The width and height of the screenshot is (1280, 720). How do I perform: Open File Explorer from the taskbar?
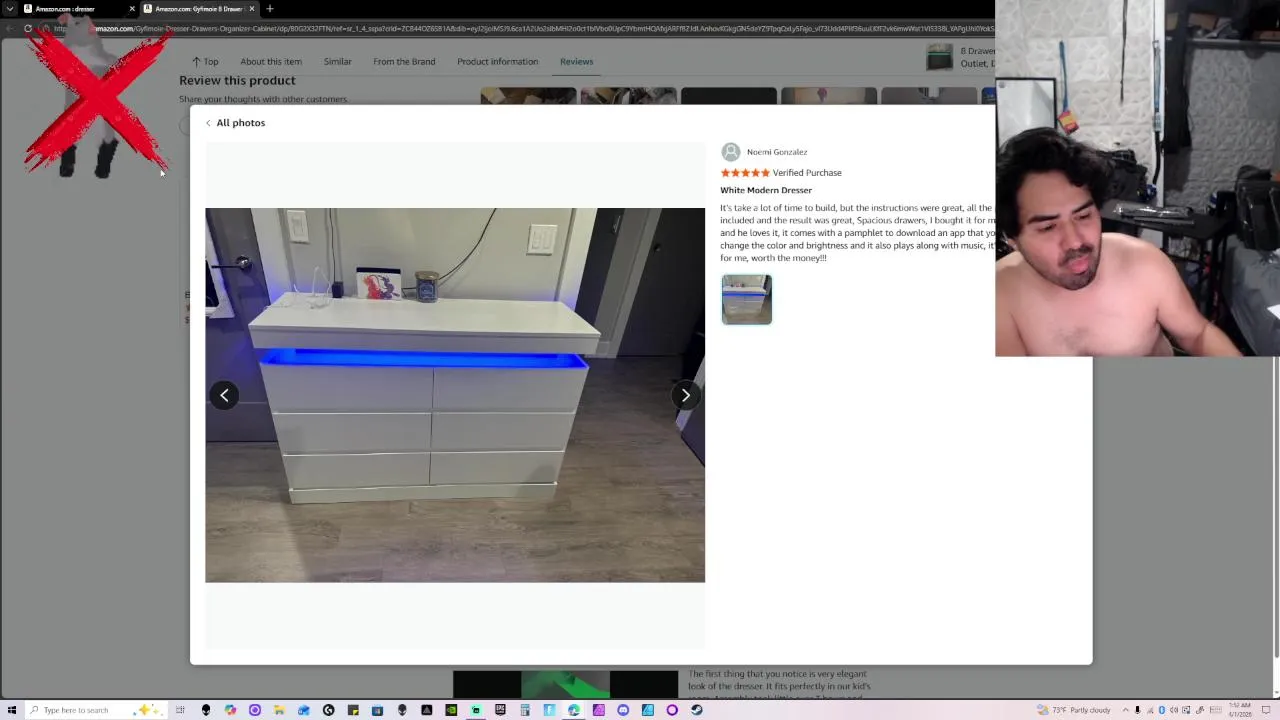pos(279,710)
